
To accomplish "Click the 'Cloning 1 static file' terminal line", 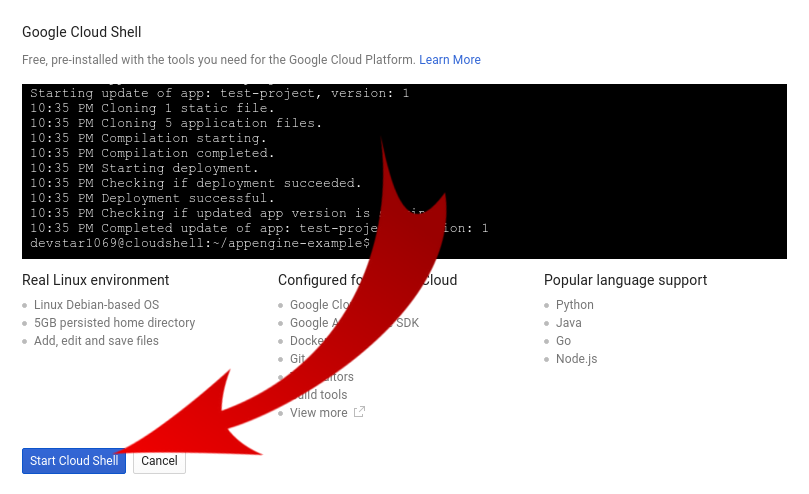I will (152, 108).
